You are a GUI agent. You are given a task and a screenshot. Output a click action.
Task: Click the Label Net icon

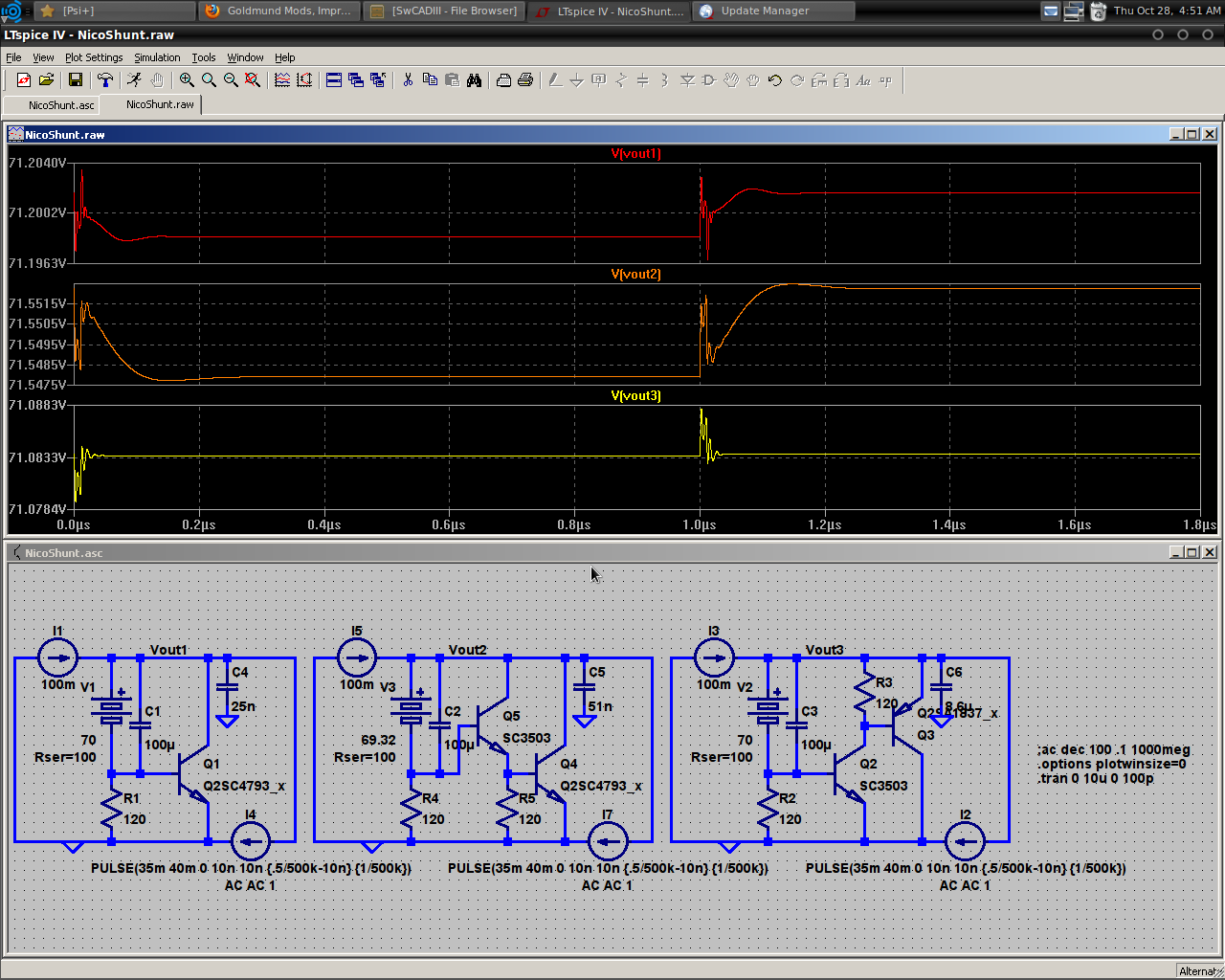[x=599, y=80]
